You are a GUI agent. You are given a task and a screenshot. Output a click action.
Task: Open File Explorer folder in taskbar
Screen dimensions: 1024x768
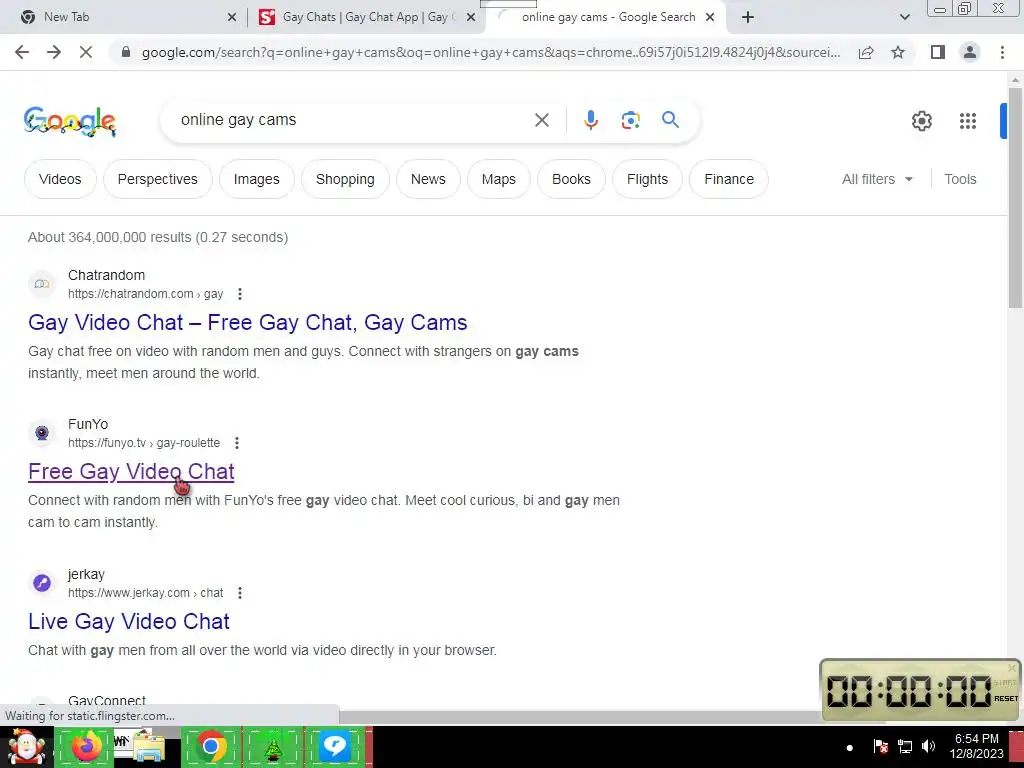[x=148, y=747]
